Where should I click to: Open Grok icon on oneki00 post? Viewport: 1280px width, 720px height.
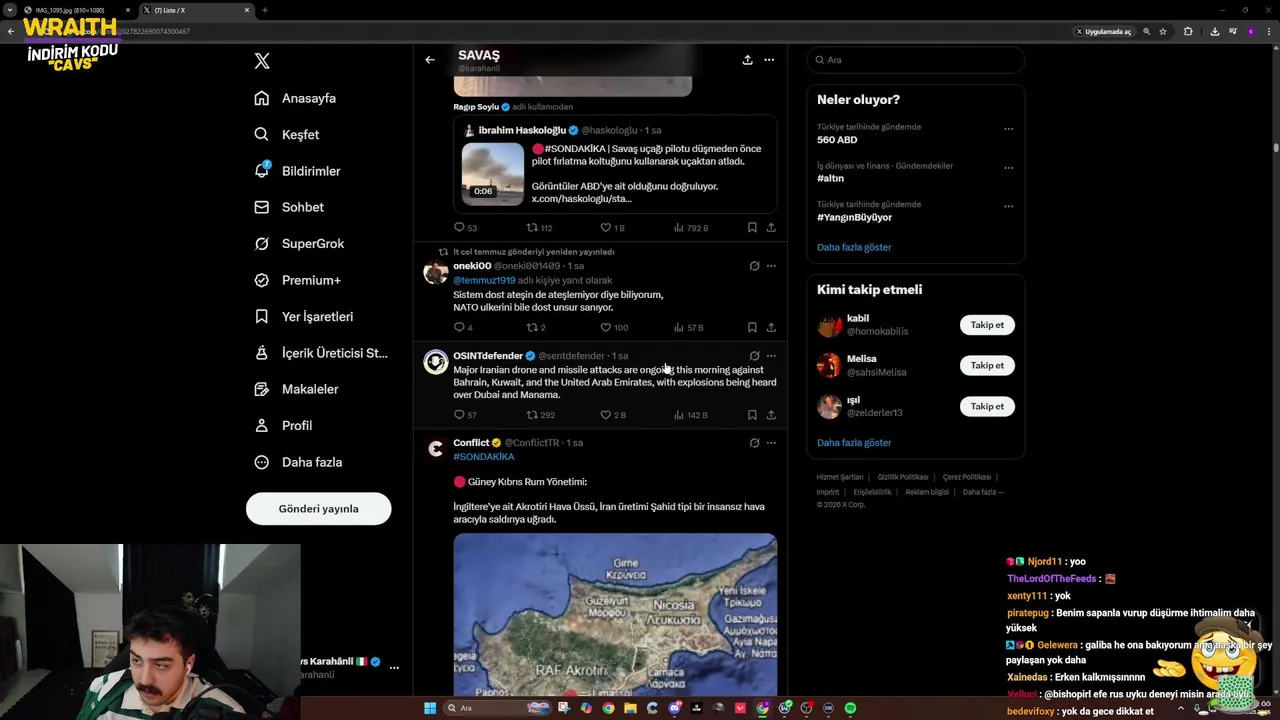pos(754,266)
